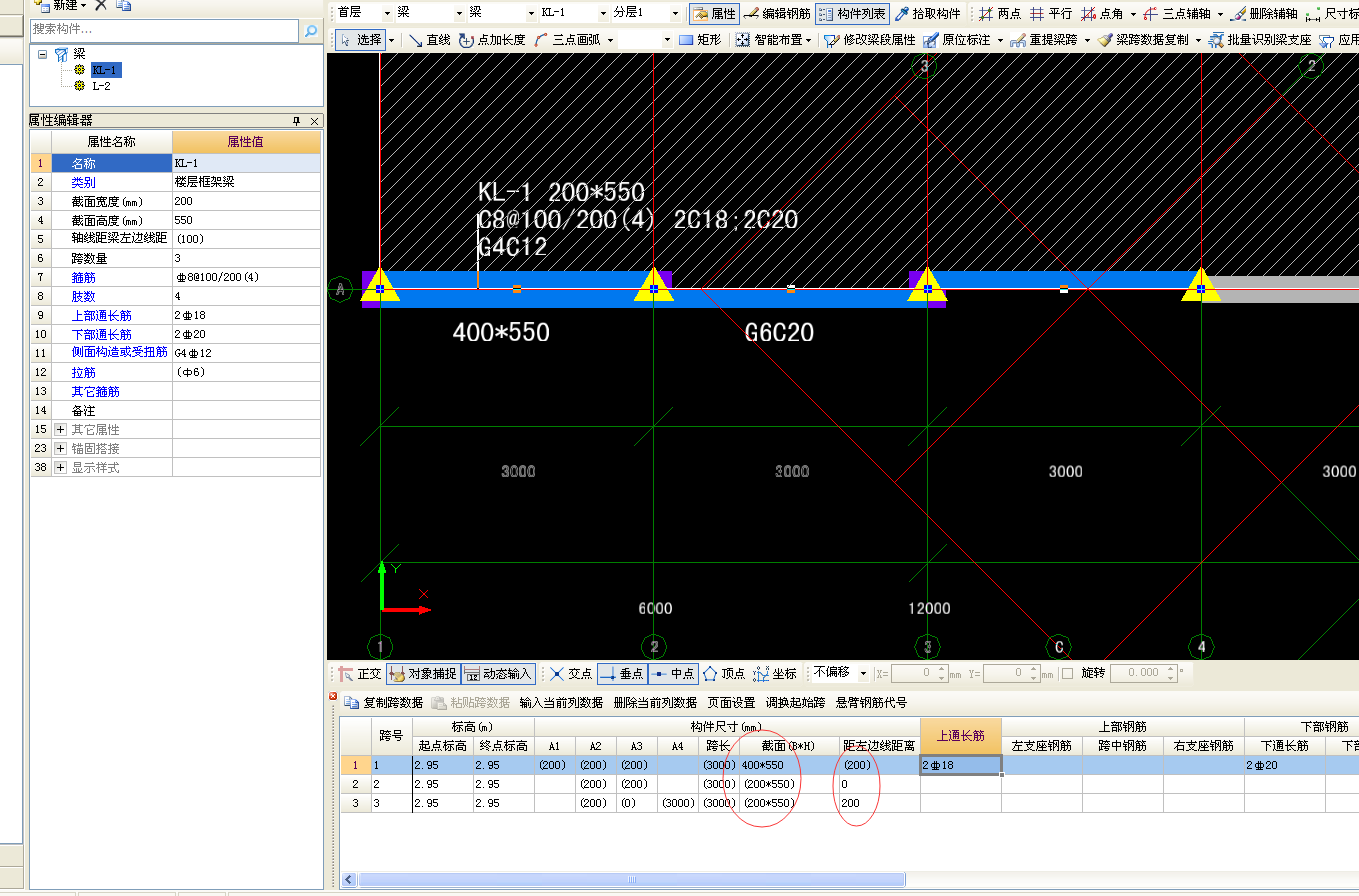Screen dimensions: 1359x896
Task: Select the 三点辅轴 three-point auxiliary axis tool
Action: point(1176,13)
